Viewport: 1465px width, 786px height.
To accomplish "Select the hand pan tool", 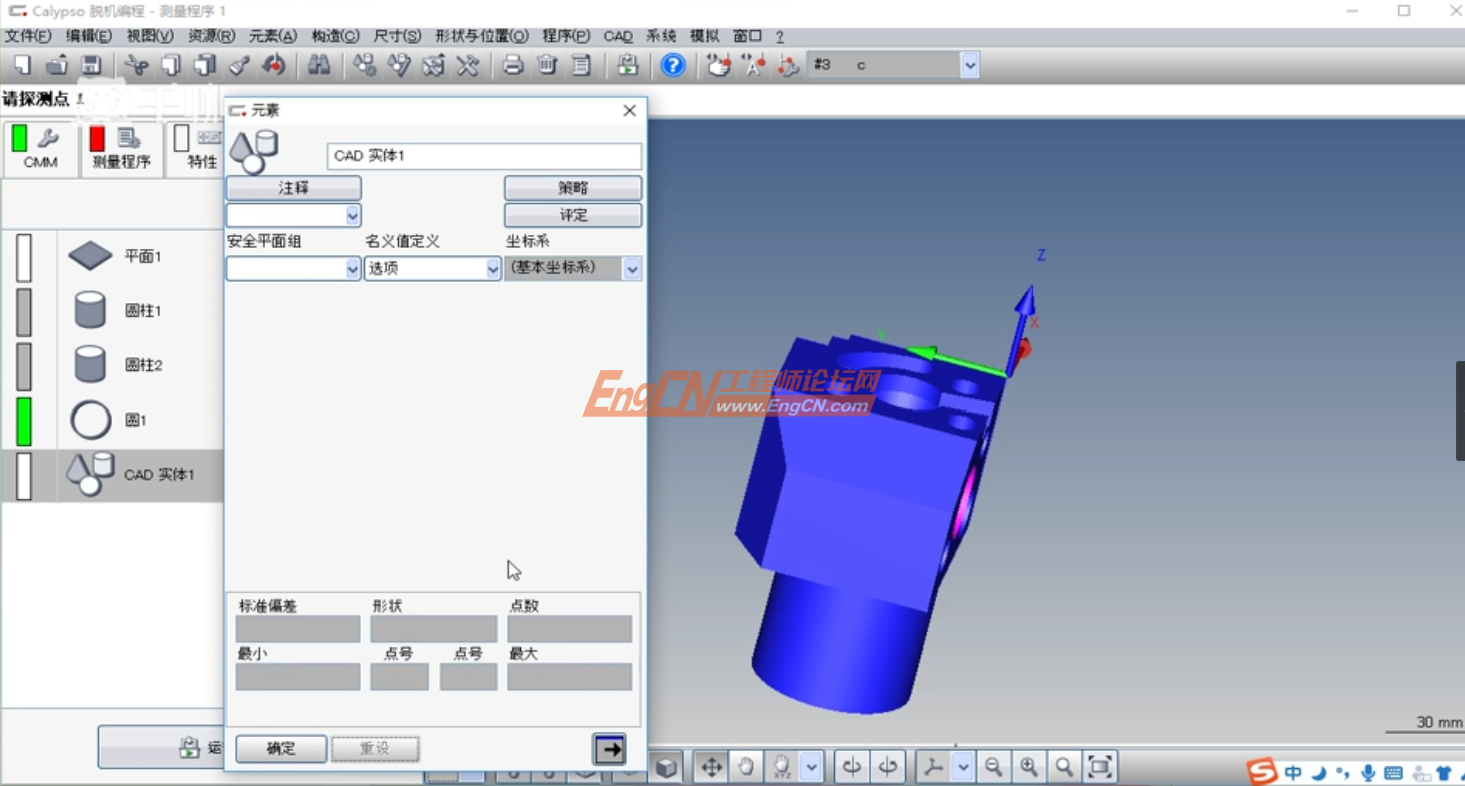I will point(746,767).
